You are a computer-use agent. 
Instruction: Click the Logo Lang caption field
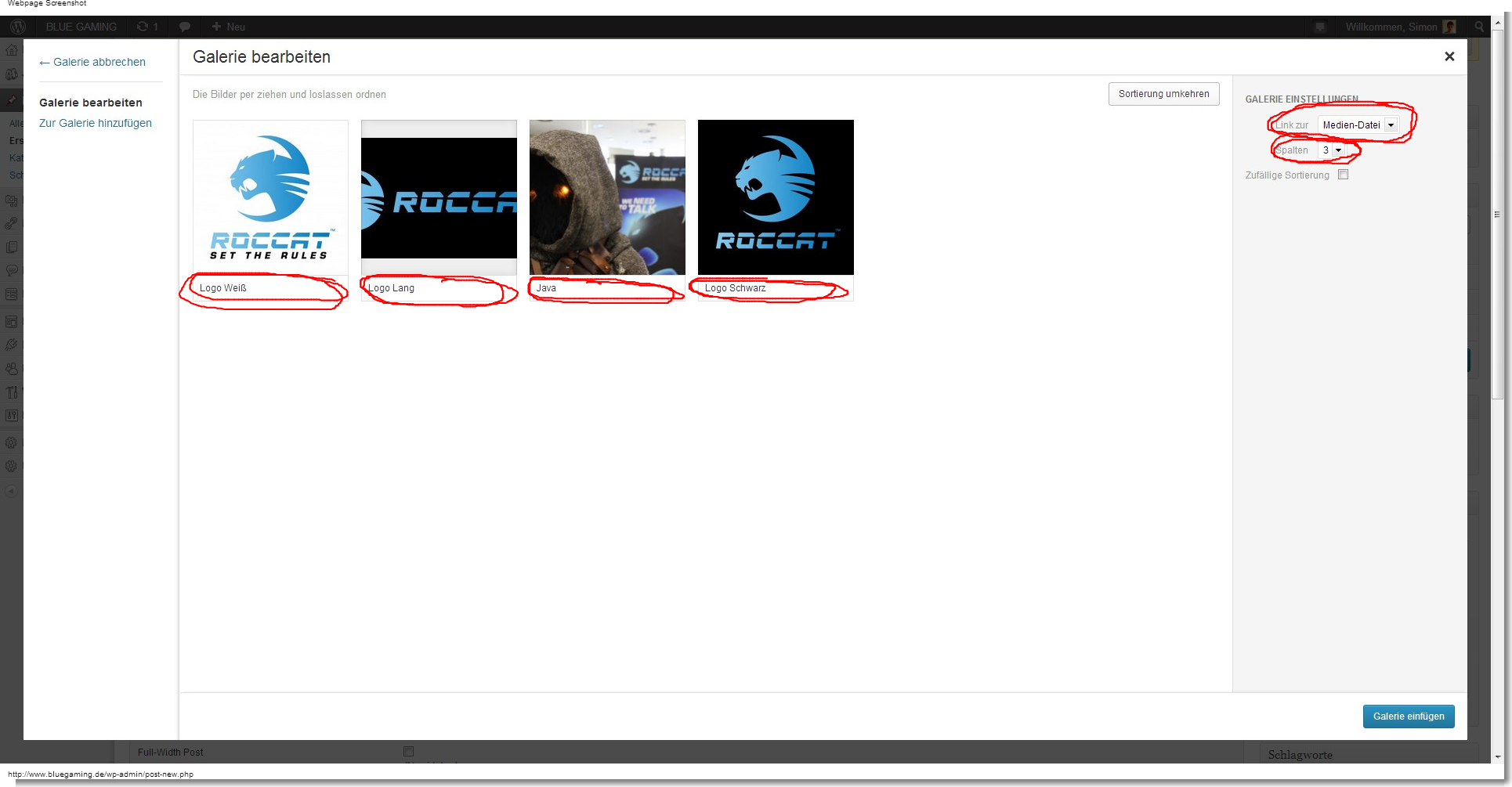(x=439, y=288)
